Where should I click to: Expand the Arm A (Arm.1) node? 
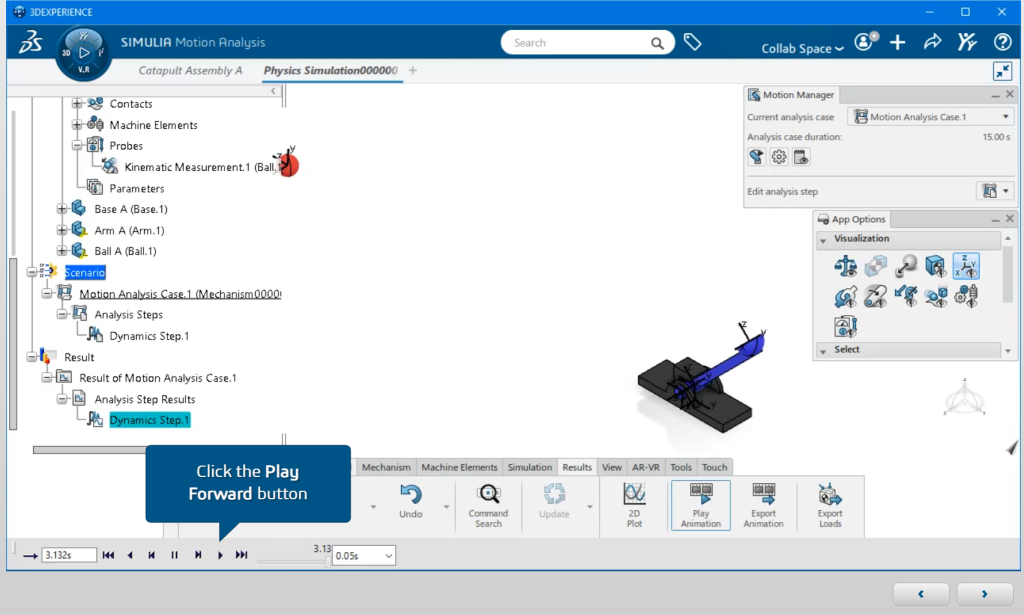pyautogui.click(x=61, y=230)
